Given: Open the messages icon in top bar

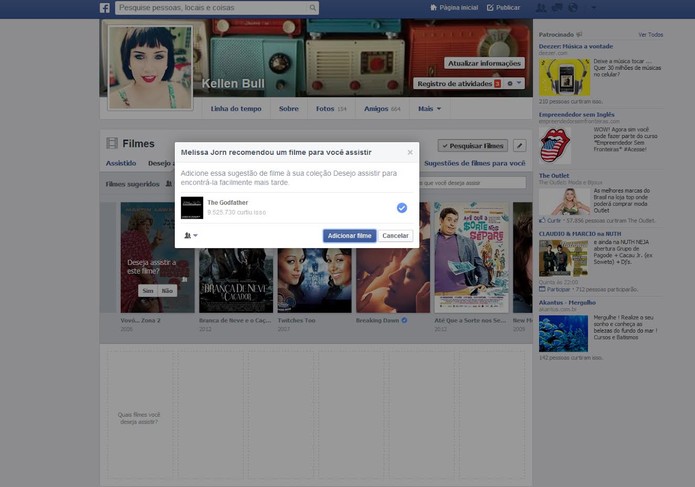Looking at the screenshot, I should 557,8.
